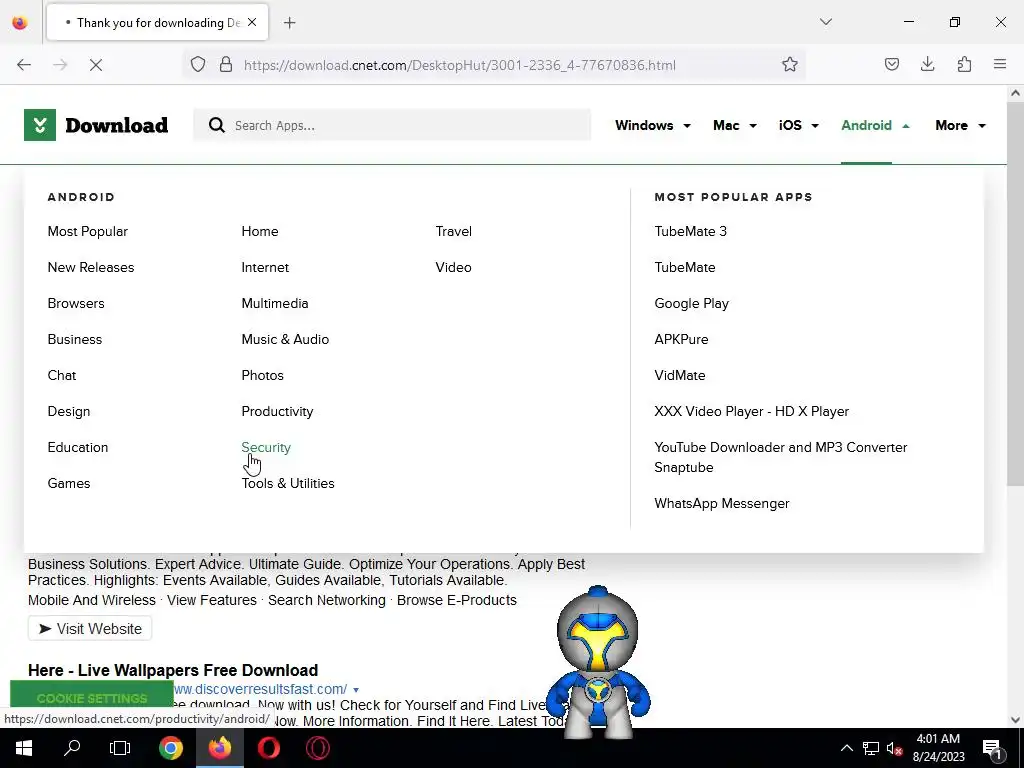Open the VidMate app link
Image resolution: width=1024 pixels, height=768 pixels.
(x=680, y=375)
